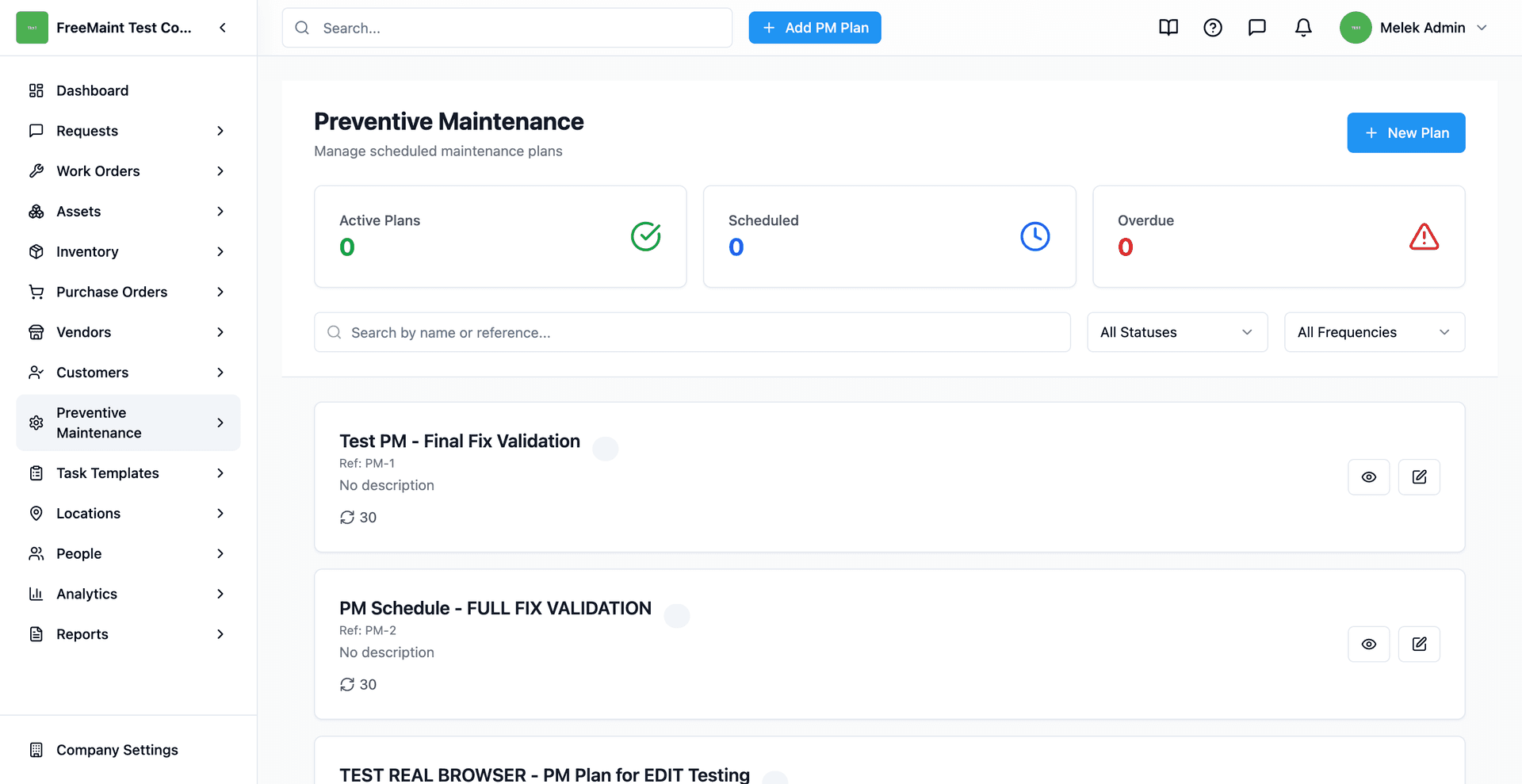Viewport: 1522px width, 784px height.
Task: Open the Melek Admin user menu arrow
Action: [1482, 28]
